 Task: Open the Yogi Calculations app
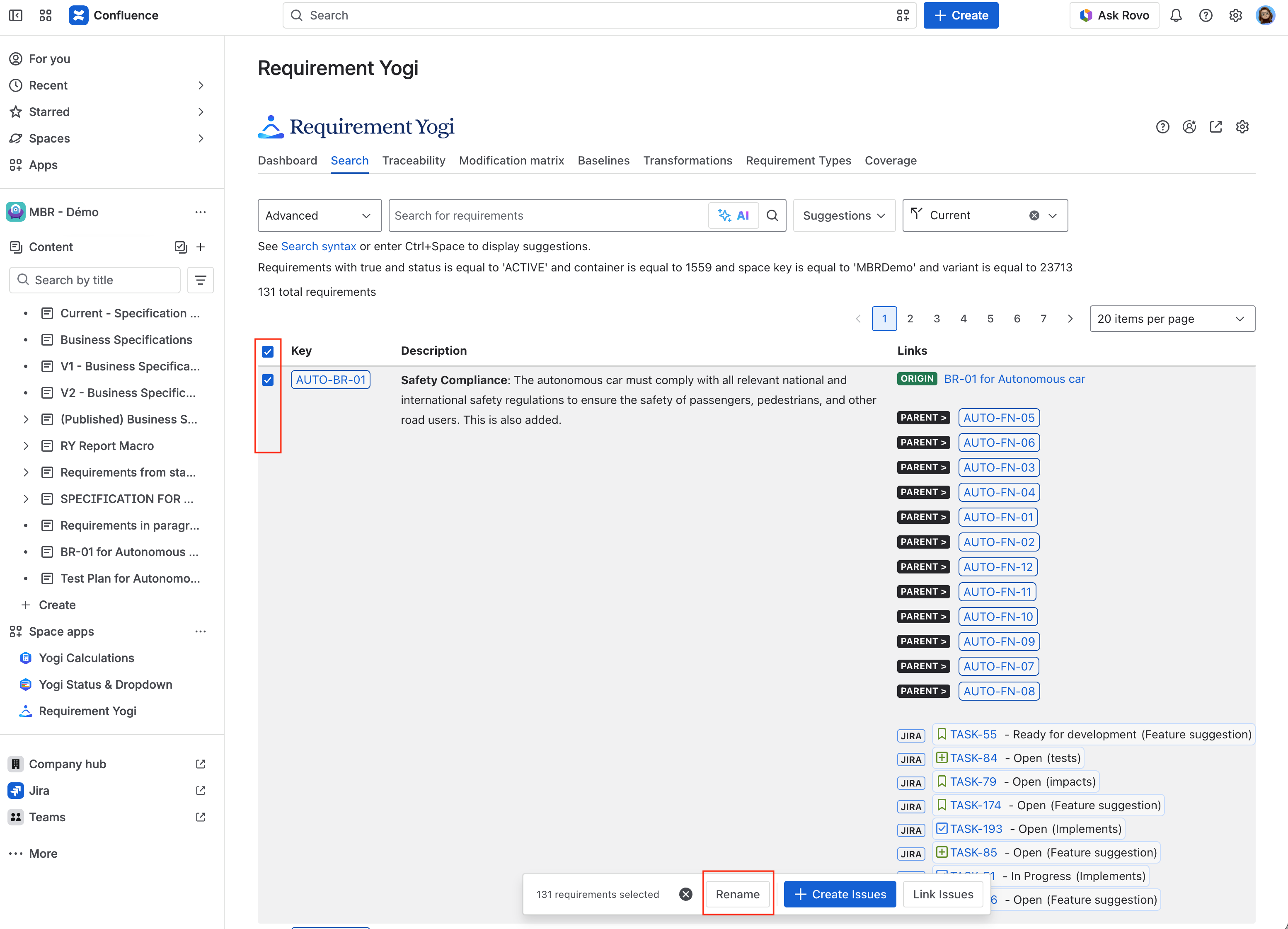[x=86, y=658]
